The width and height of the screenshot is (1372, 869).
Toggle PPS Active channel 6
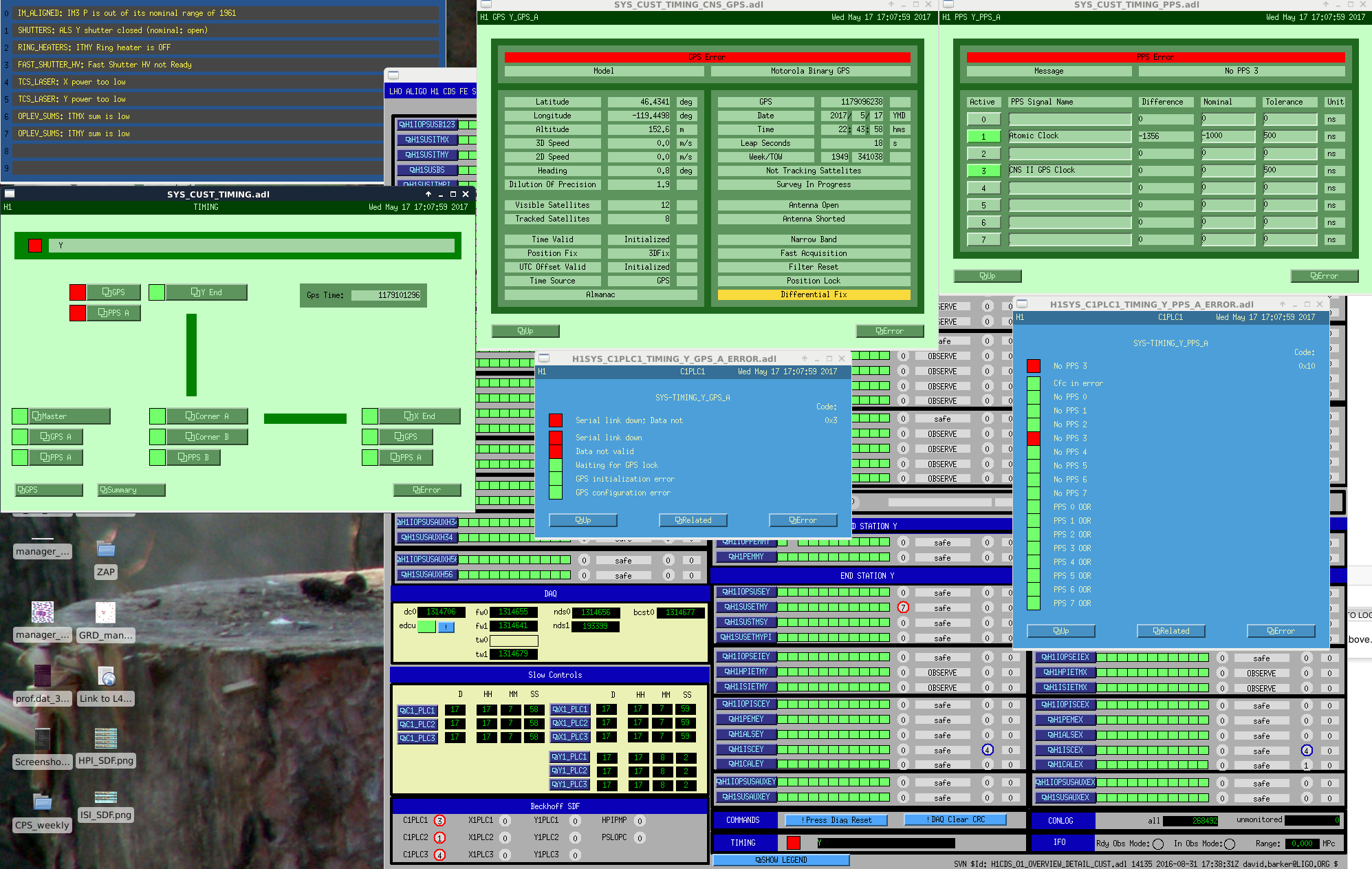pyautogui.click(x=983, y=223)
